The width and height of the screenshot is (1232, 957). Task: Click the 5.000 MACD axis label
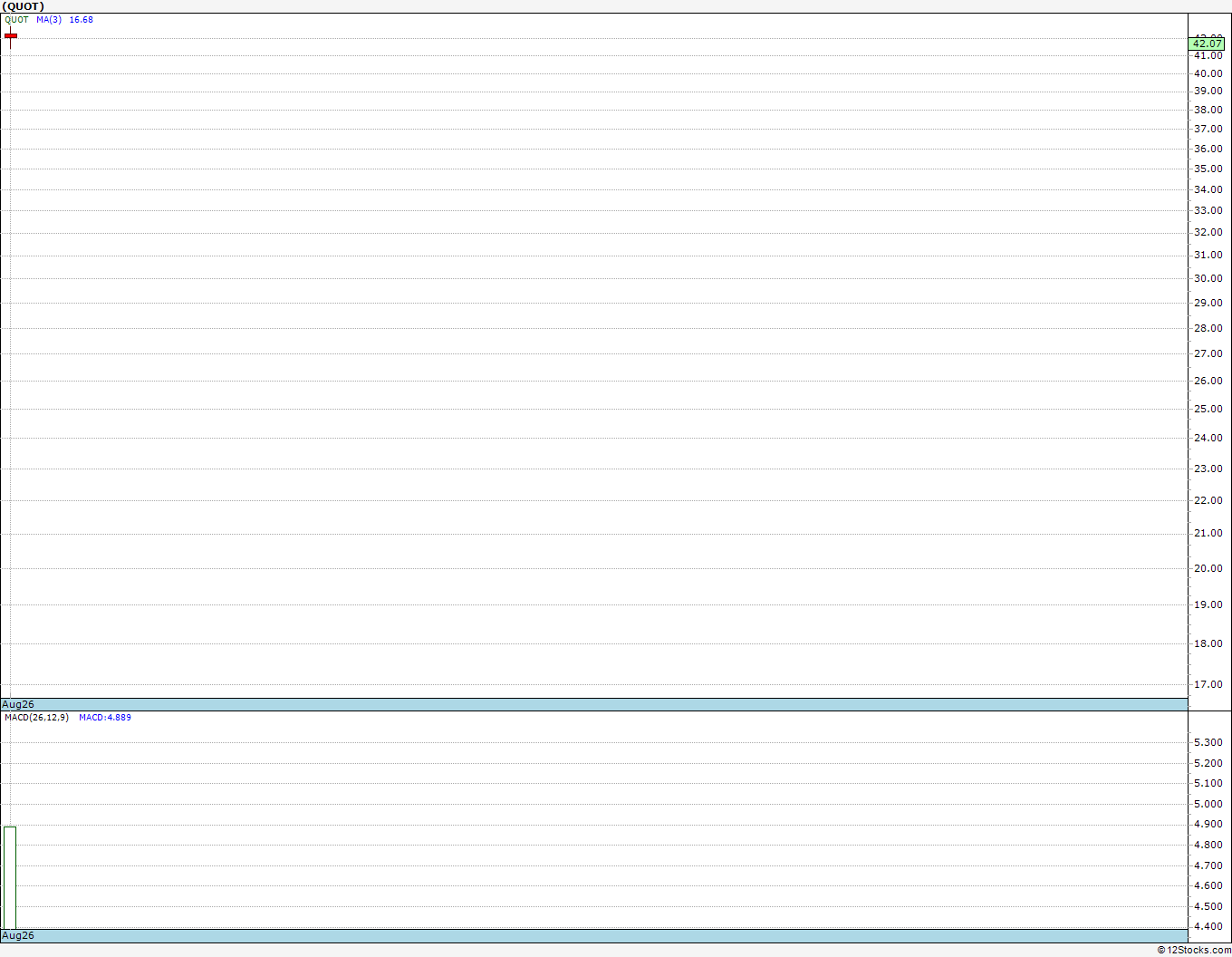coord(1208,804)
